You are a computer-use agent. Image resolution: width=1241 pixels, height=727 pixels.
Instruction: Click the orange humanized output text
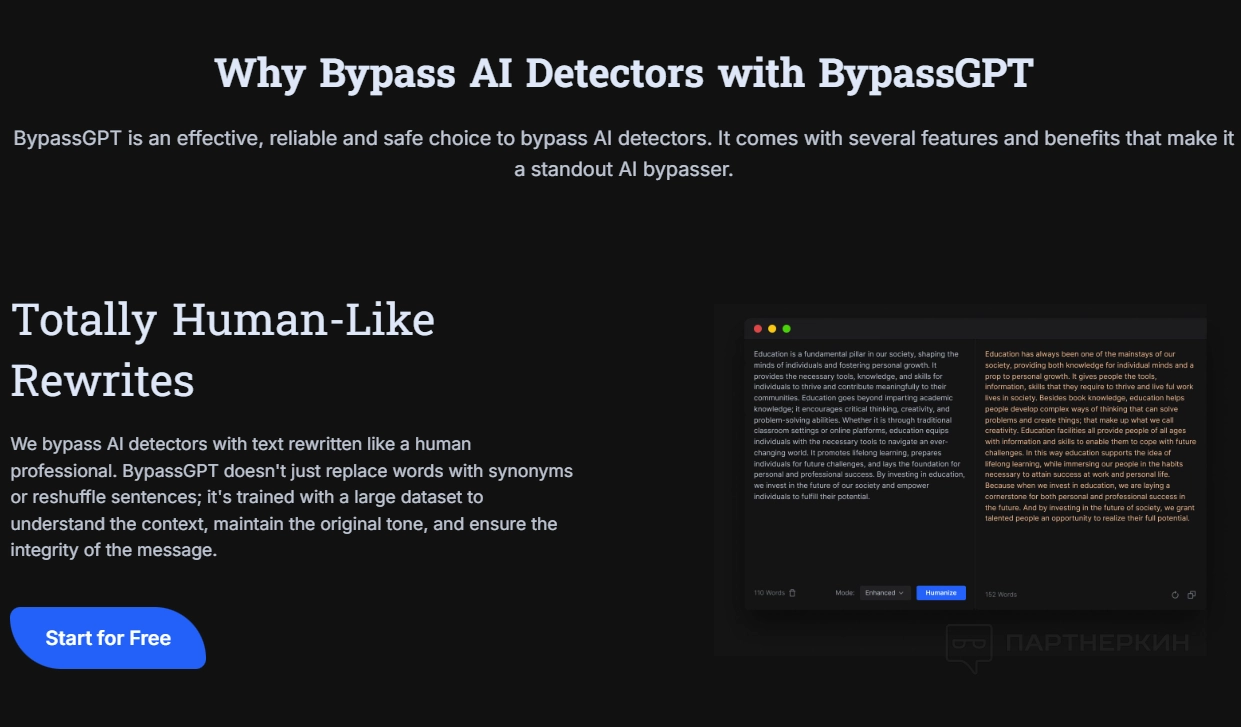point(1090,436)
